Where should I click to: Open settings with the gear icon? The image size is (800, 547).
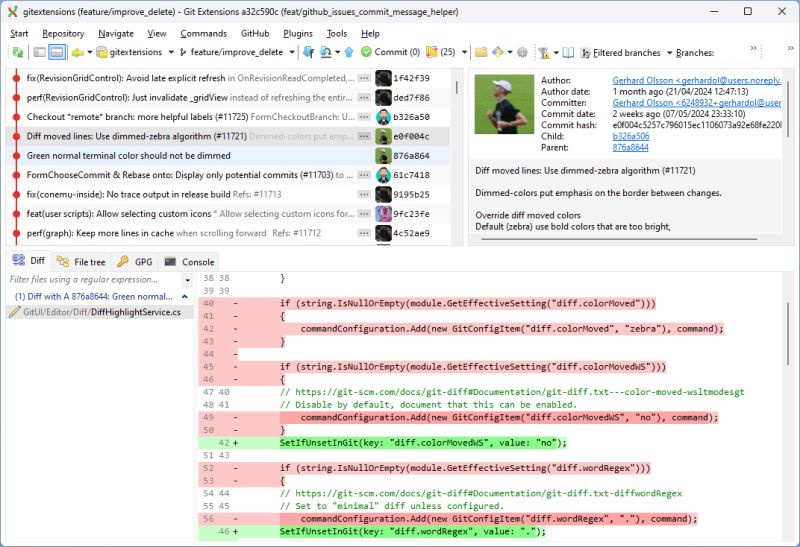[x=522, y=52]
